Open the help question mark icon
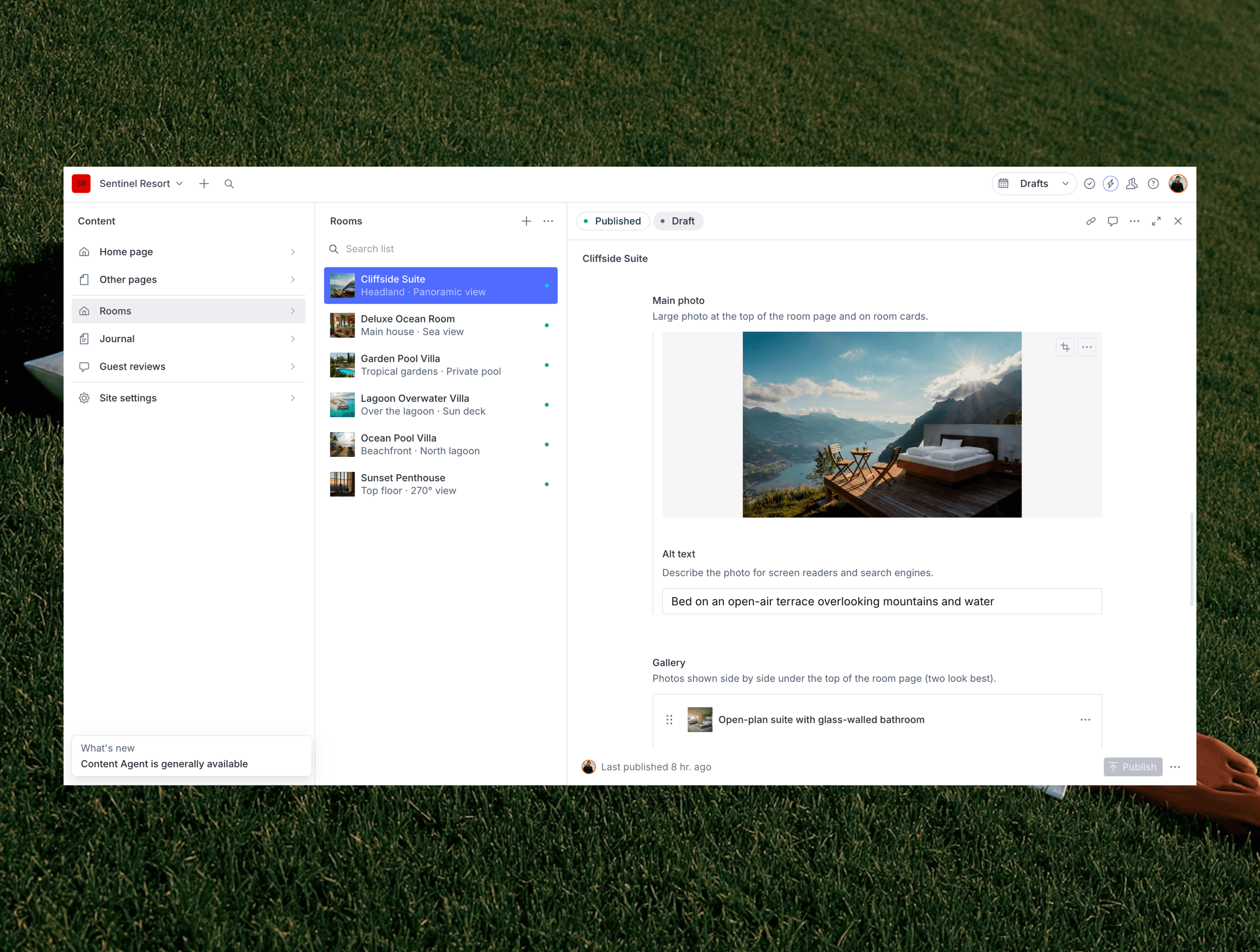This screenshot has height=952, width=1260. pos(1153,183)
